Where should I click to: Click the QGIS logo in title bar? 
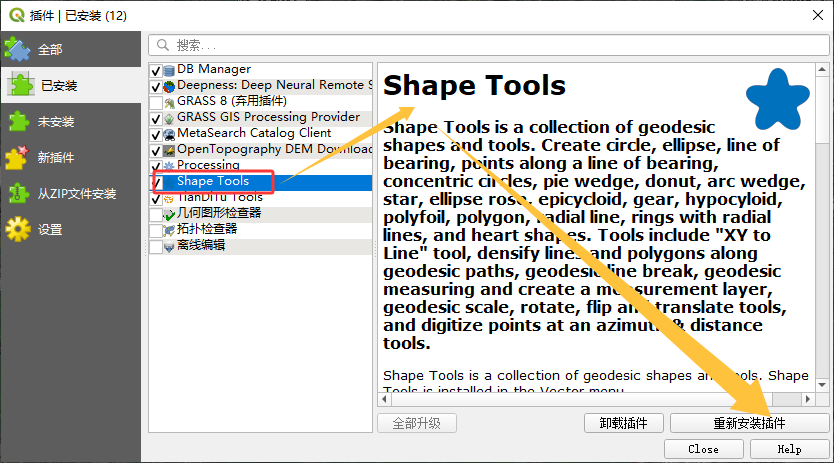click(16, 15)
